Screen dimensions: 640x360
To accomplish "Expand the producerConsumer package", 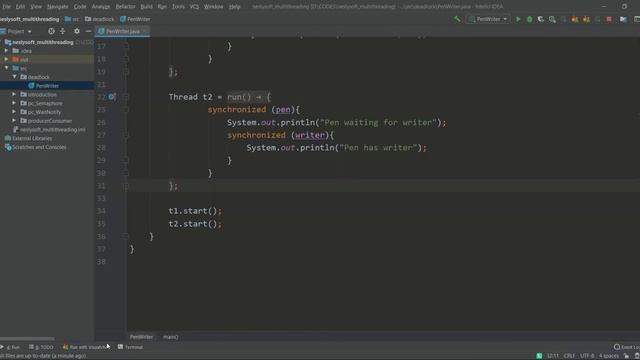I will [14, 120].
